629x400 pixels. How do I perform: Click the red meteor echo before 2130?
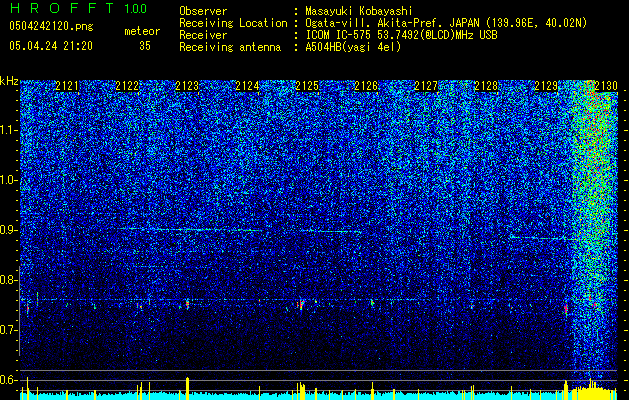(566, 308)
